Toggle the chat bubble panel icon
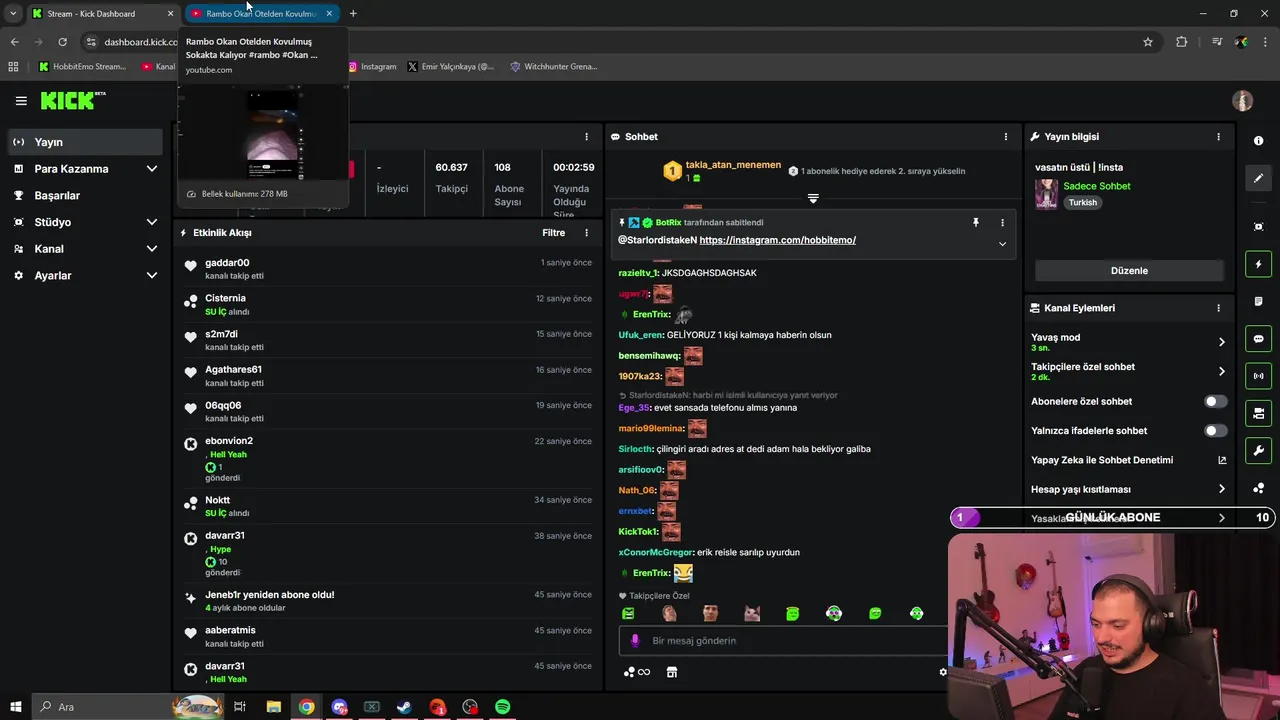 (x=1258, y=339)
